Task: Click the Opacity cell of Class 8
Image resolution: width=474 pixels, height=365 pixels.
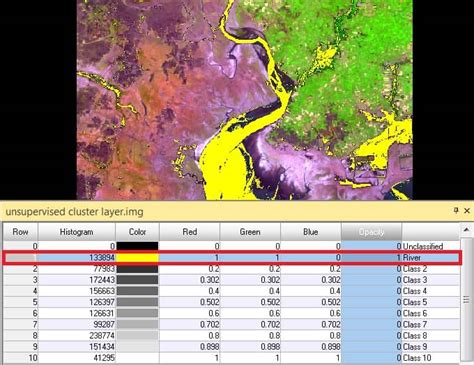Action: [371, 335]
